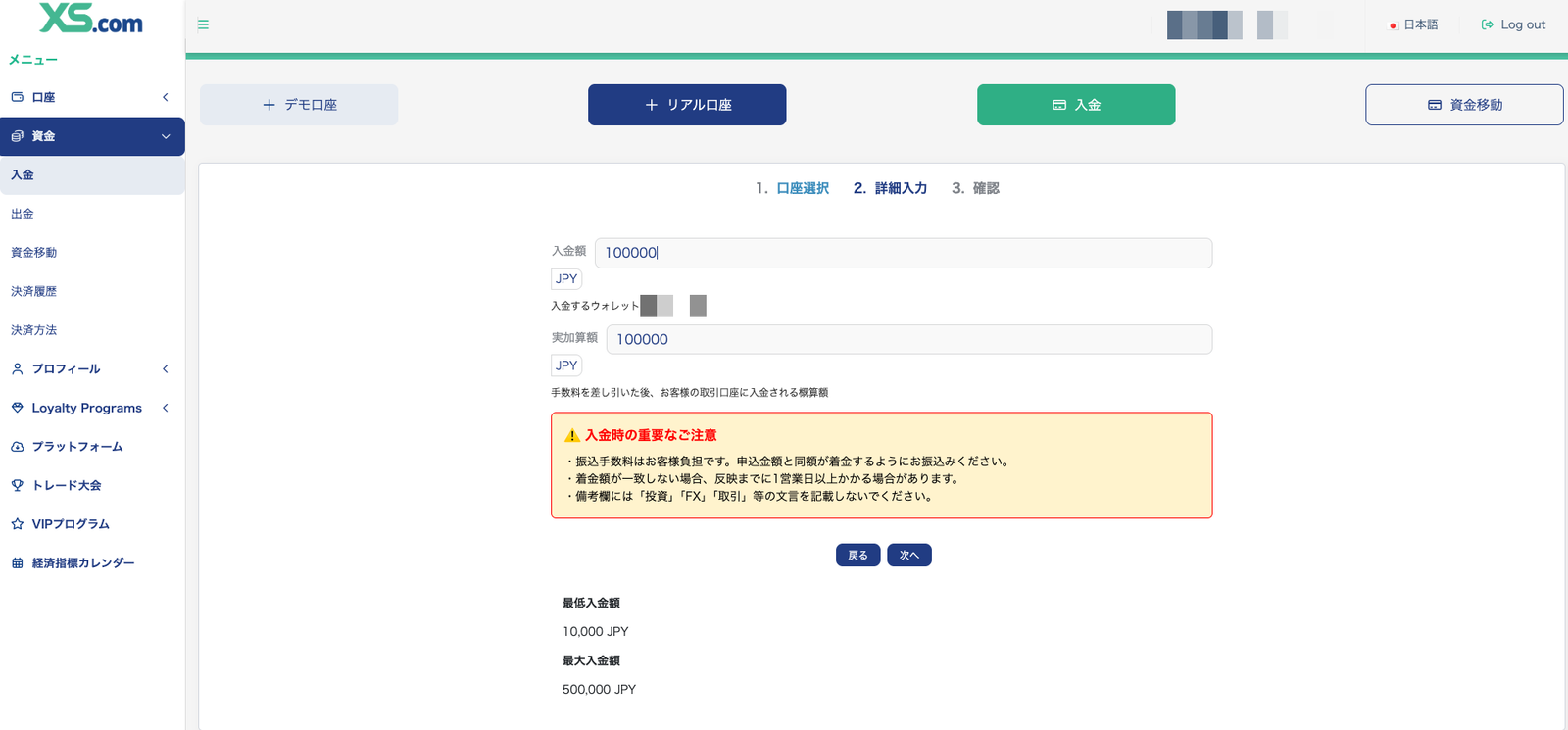Click the 経済指標カレンダー calendar icon
Screen dimensions: 1568x730
(x=17, y=563)
